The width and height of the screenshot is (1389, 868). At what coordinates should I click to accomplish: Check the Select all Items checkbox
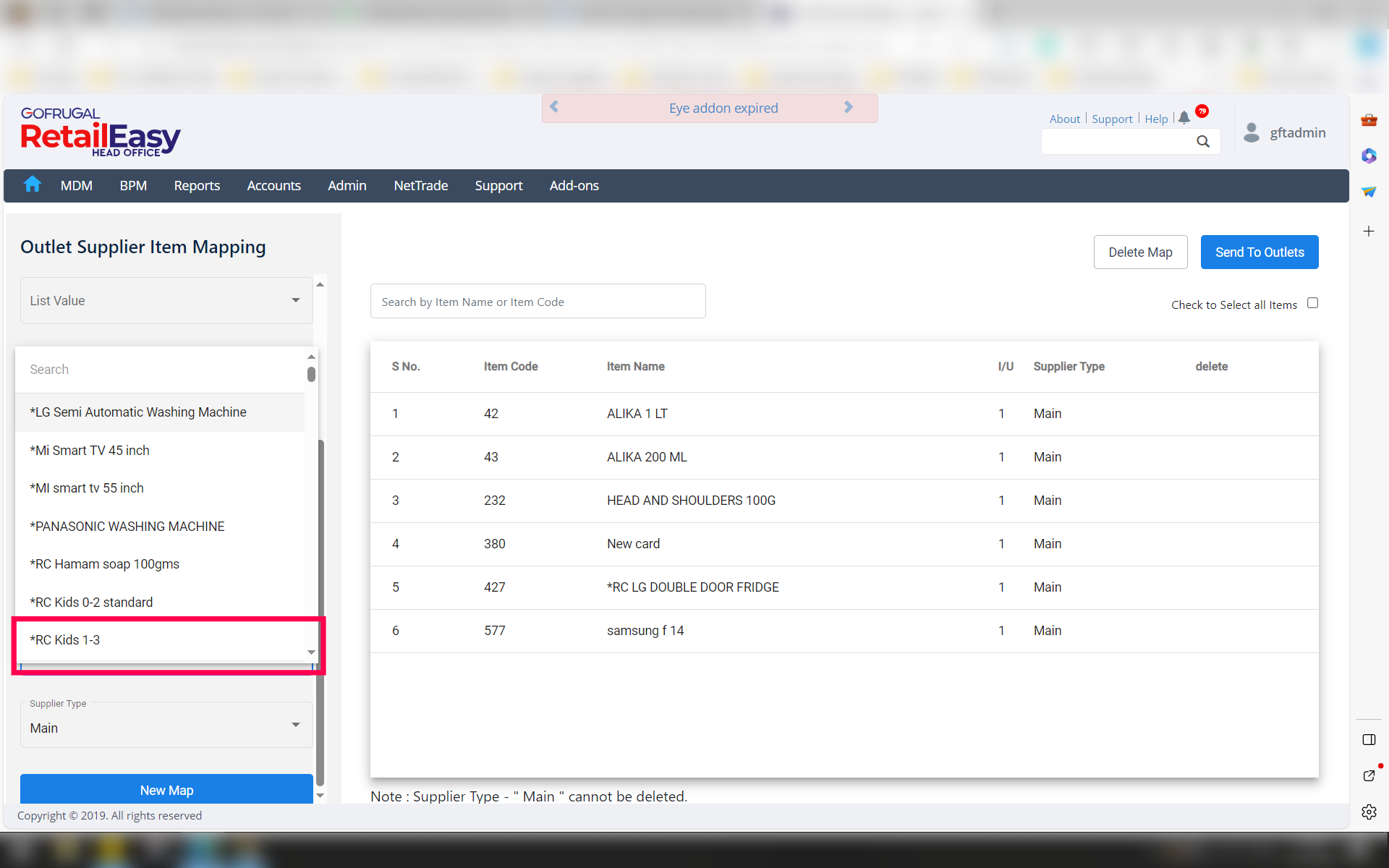1312,303
